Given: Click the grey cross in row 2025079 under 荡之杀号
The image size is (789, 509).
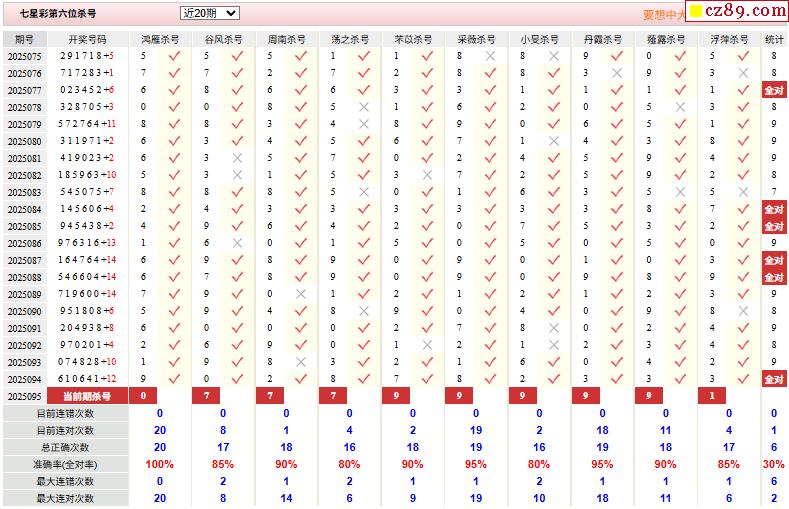Looking at the screenshot, I should (364, 124).
